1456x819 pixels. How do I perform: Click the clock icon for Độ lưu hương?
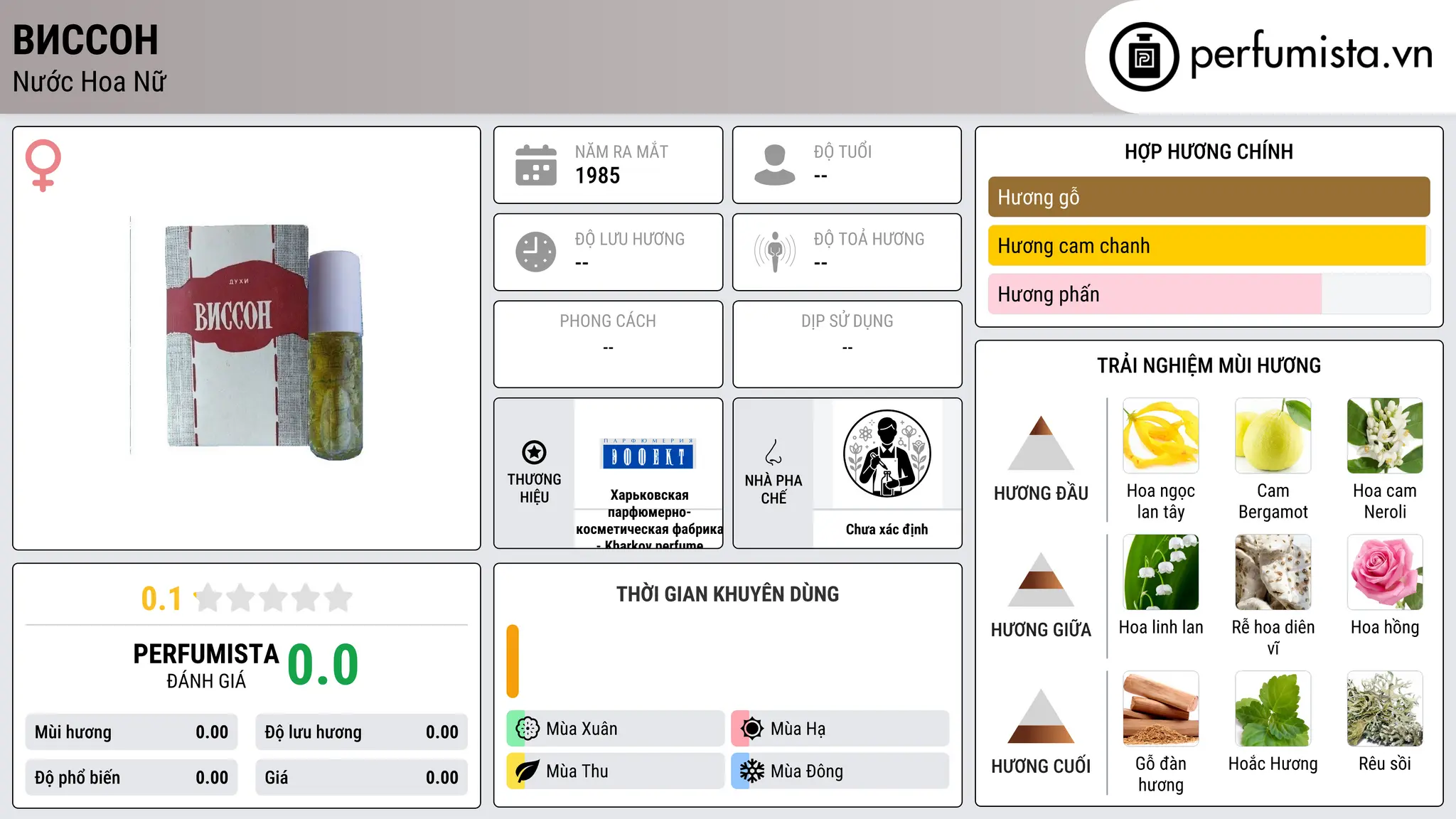pos(536,252)
